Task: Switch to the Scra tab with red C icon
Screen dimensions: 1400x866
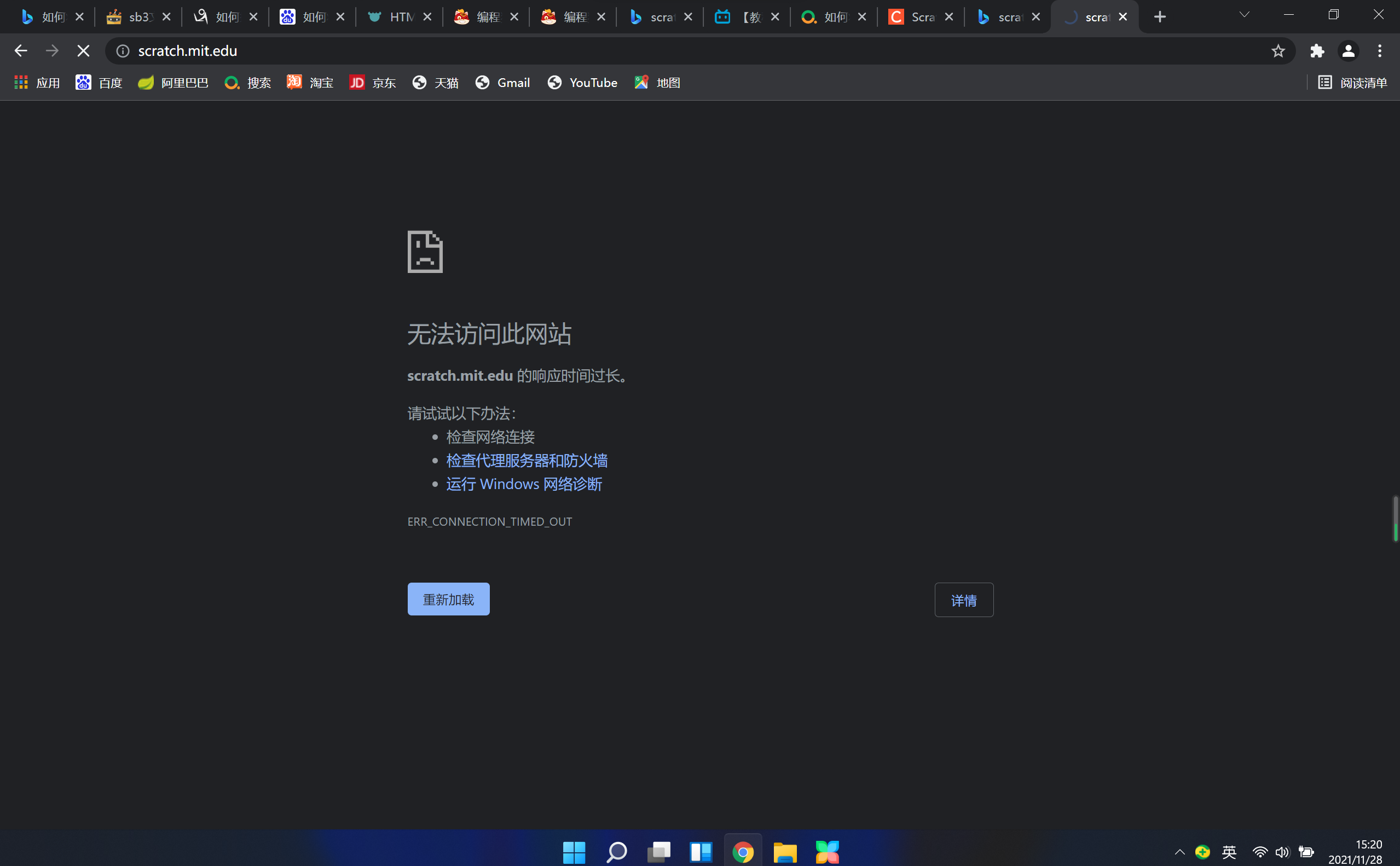Action: pos(921,17)
